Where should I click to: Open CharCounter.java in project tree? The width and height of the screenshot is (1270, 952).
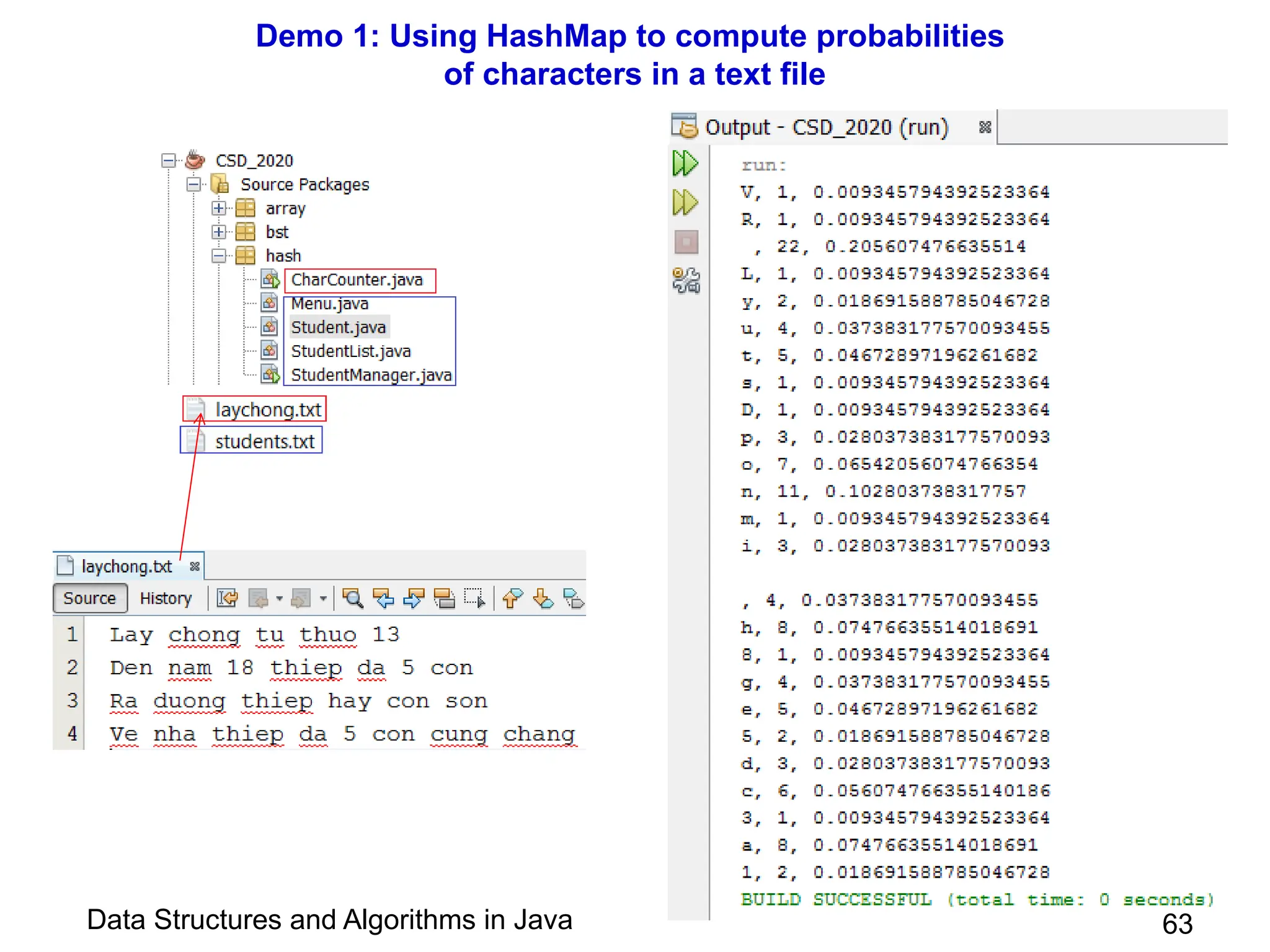(357, 280)
